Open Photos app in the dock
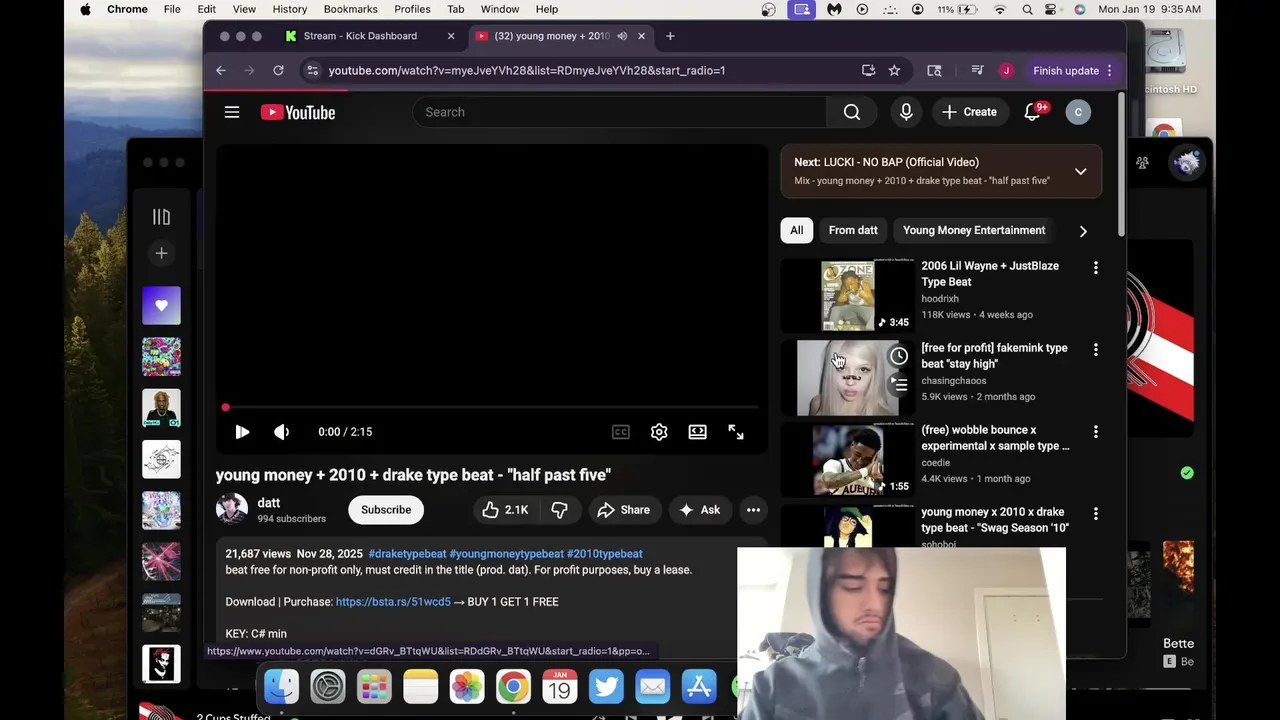Screen dimensions: 1280x720 (467, 687)
